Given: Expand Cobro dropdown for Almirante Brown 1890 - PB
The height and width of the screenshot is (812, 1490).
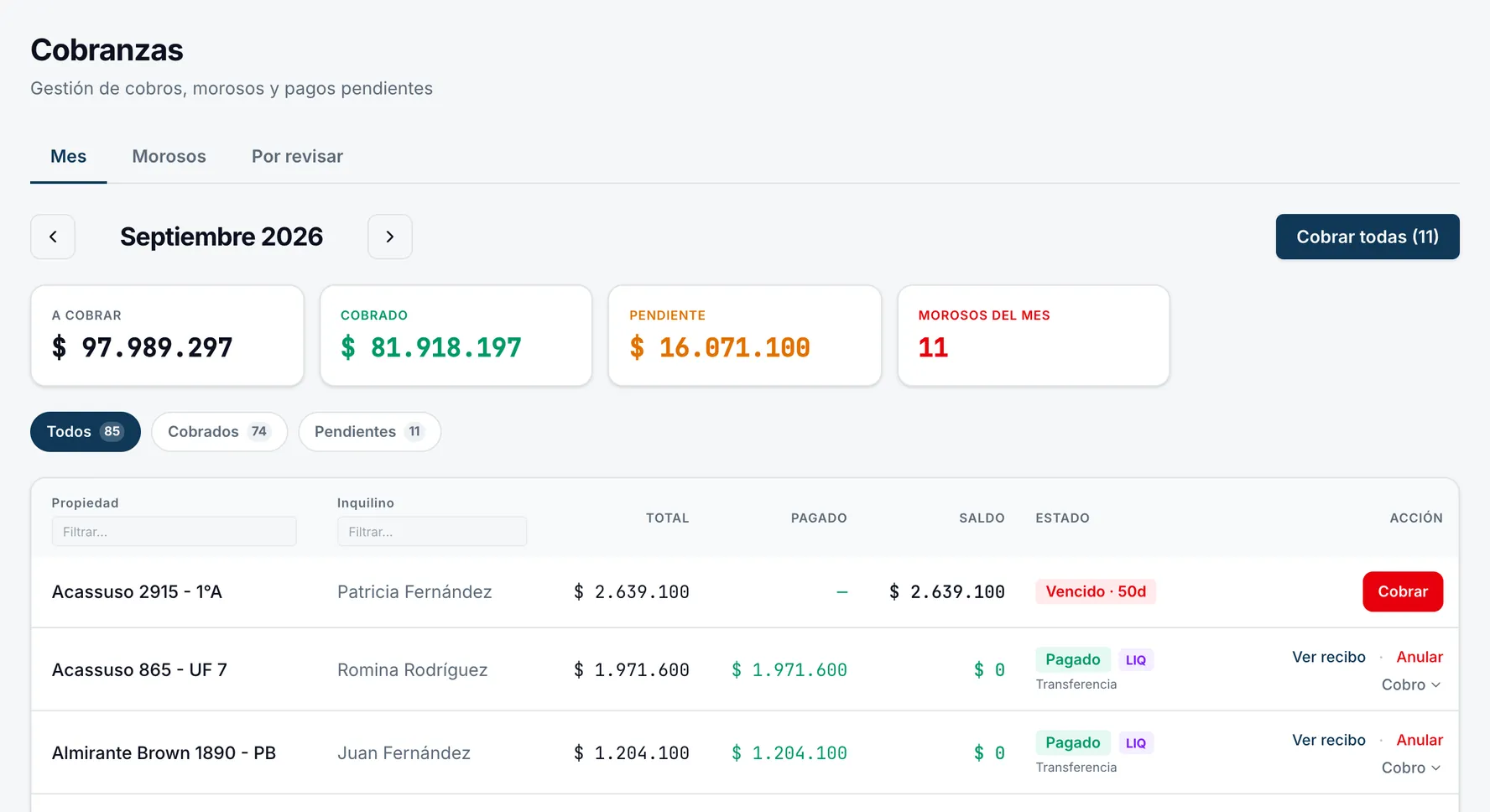Looking at the screenshot, I should pyautogui.click(x=1411, y=768).
